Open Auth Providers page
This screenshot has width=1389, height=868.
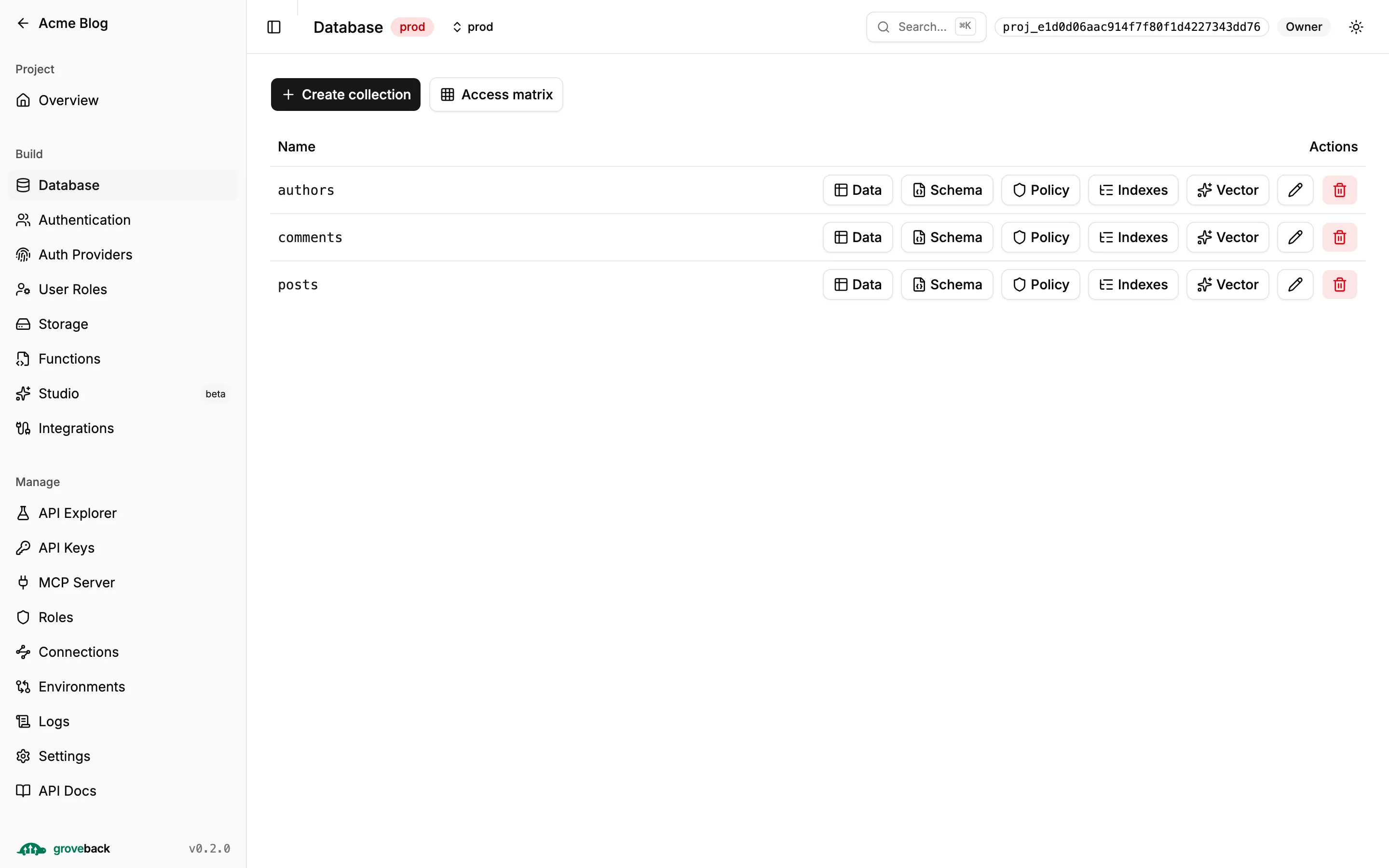[123, 254]
